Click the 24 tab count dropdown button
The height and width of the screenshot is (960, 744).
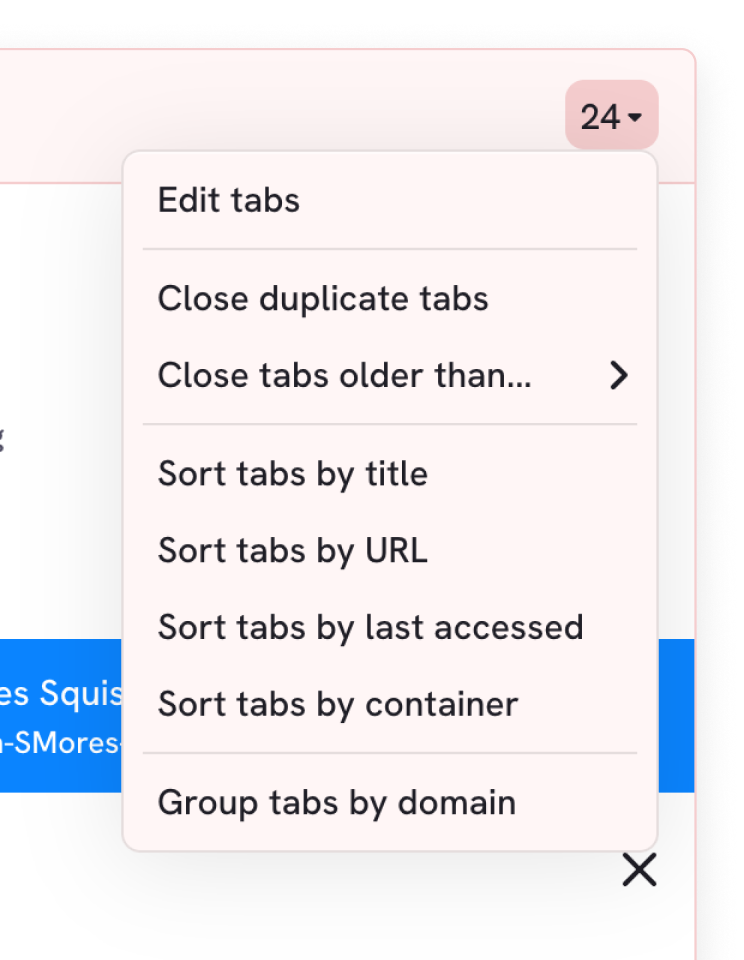pos(611,117)
